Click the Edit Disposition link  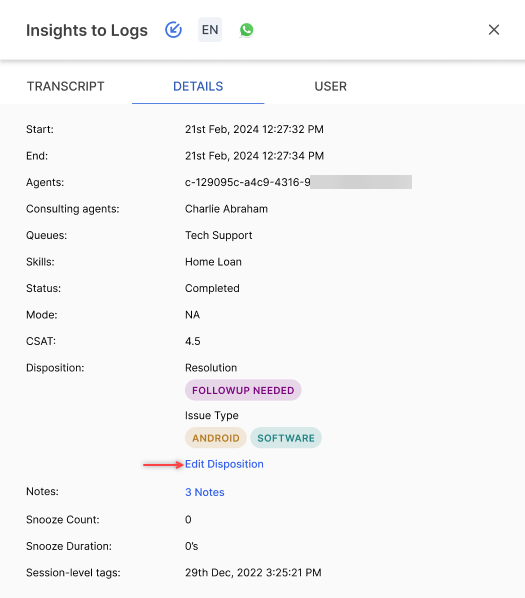(x=224, y=464)
